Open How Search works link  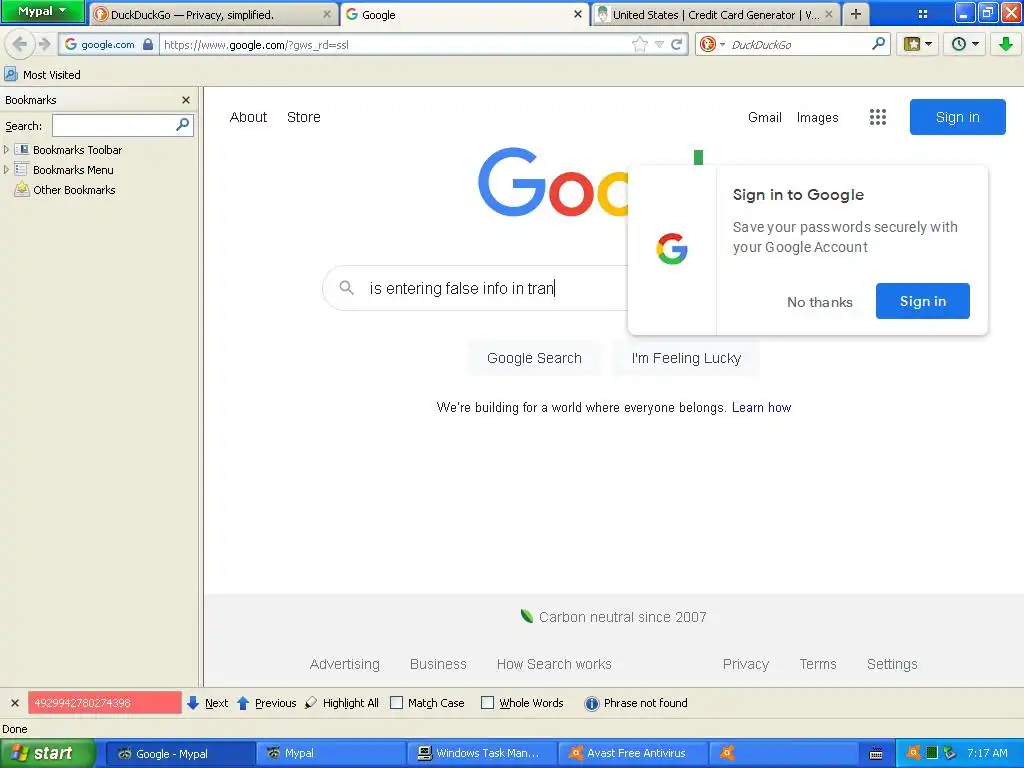pos(554,664)
